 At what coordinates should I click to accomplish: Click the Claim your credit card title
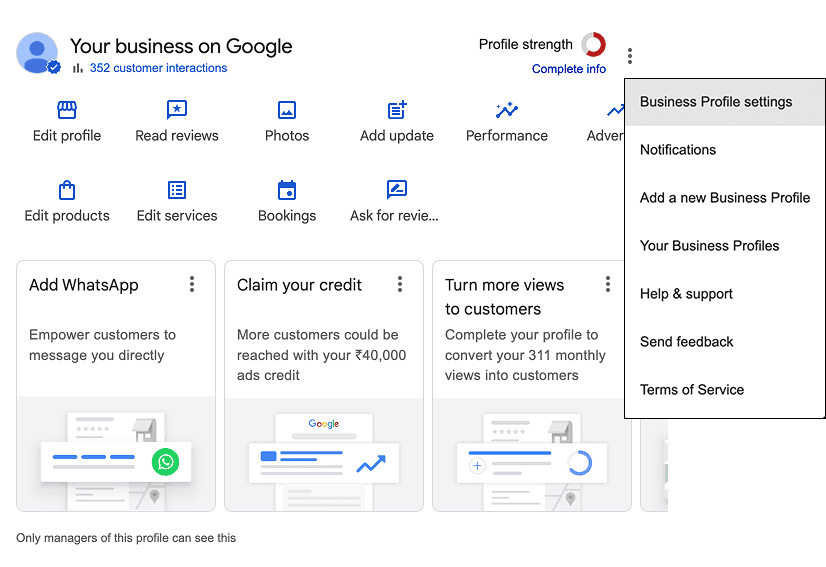(299, 285)
